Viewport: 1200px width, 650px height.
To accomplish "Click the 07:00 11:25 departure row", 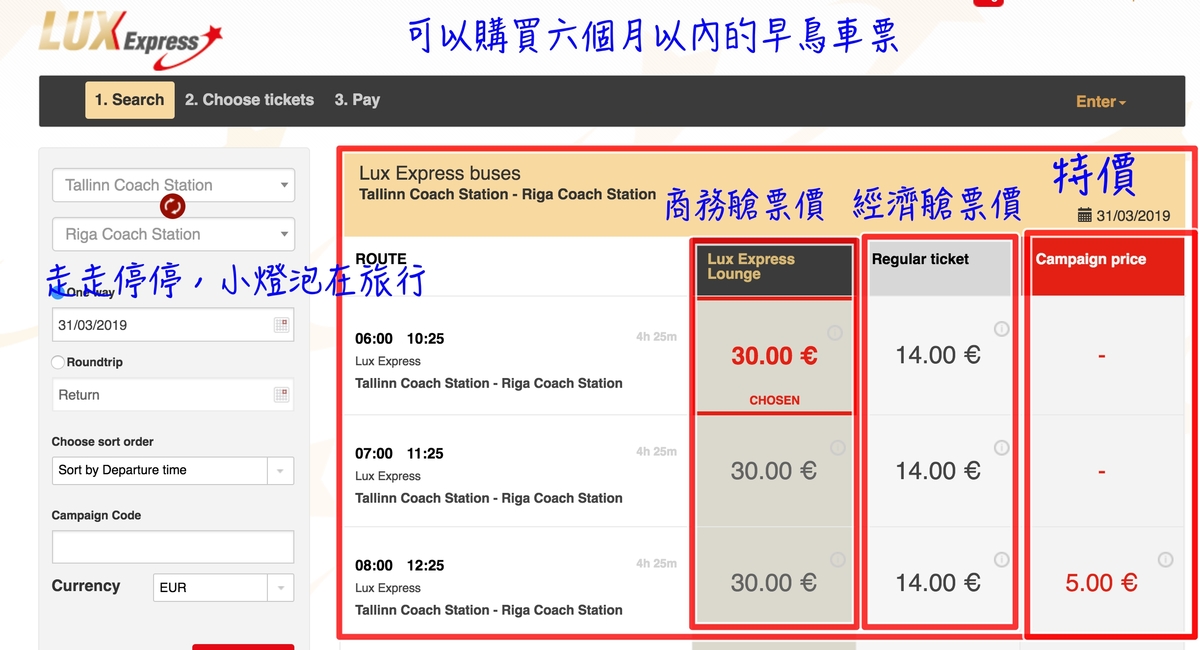I will pyautogui.click(x=515, y=471).
